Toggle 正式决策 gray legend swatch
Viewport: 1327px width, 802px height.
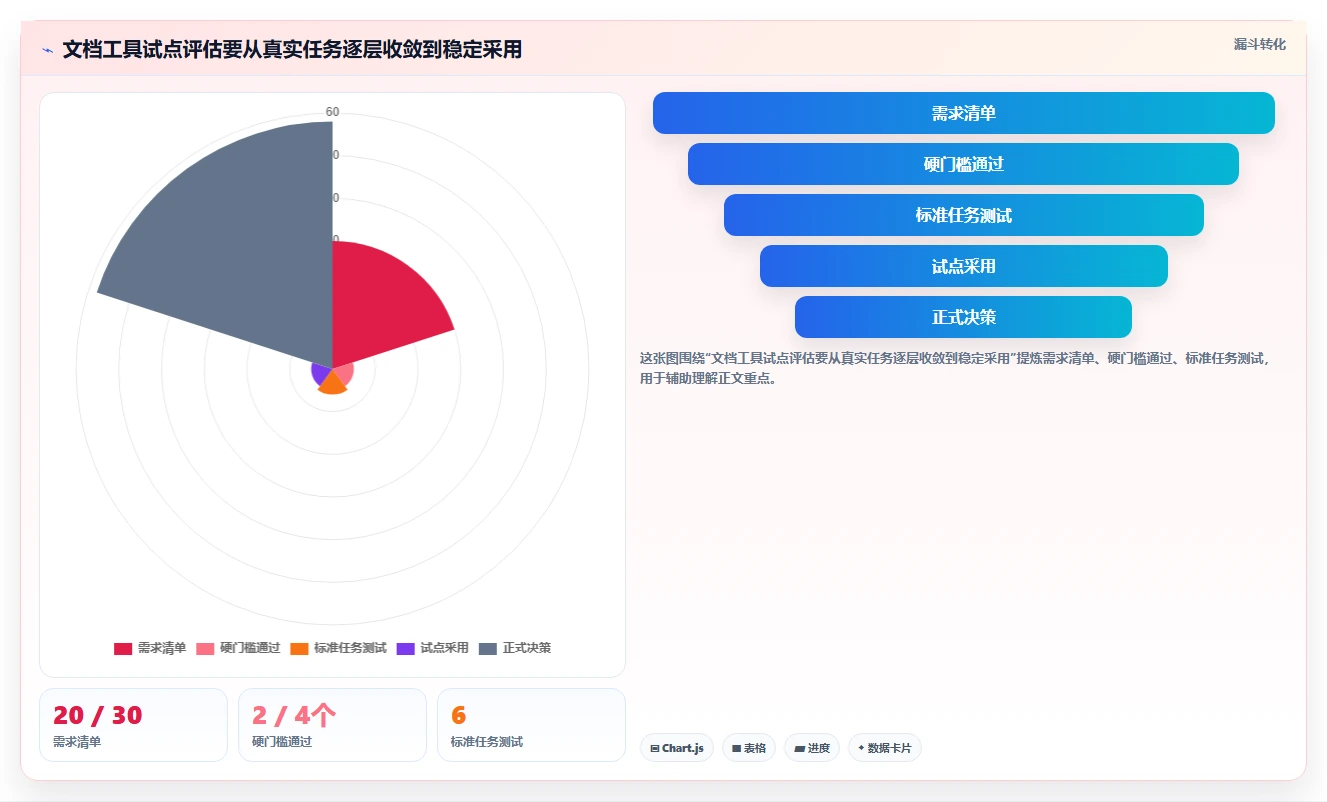(488, 649)
